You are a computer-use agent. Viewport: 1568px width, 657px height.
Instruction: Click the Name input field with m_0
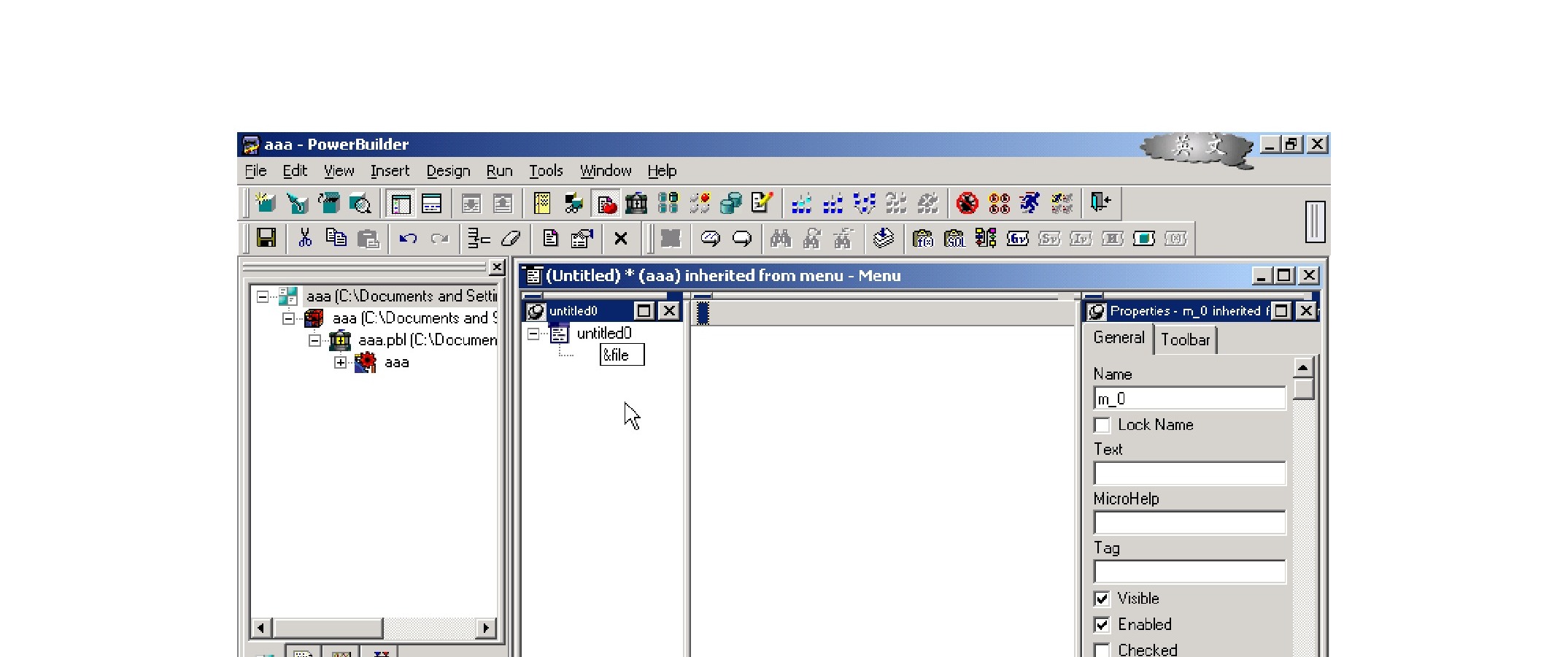1189,399
